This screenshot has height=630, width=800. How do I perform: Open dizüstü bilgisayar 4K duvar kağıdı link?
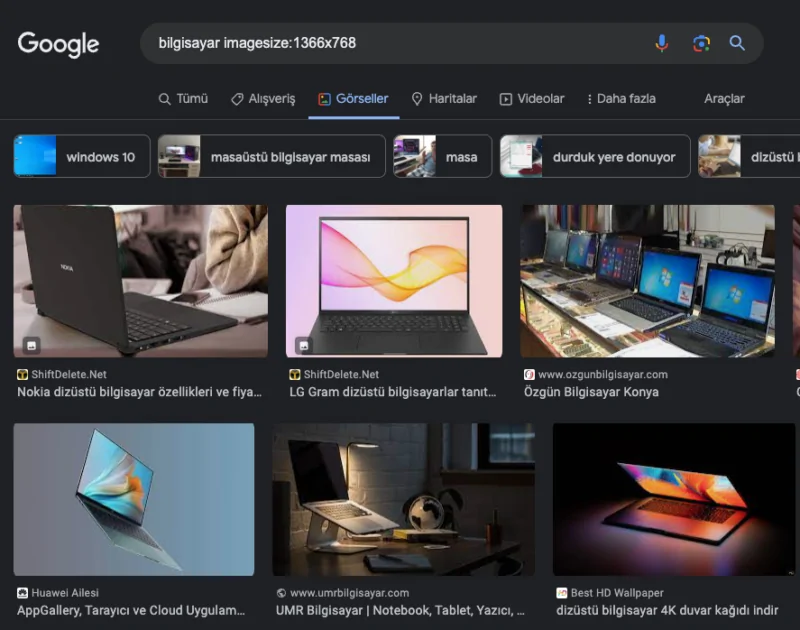[x=667, y=610]
